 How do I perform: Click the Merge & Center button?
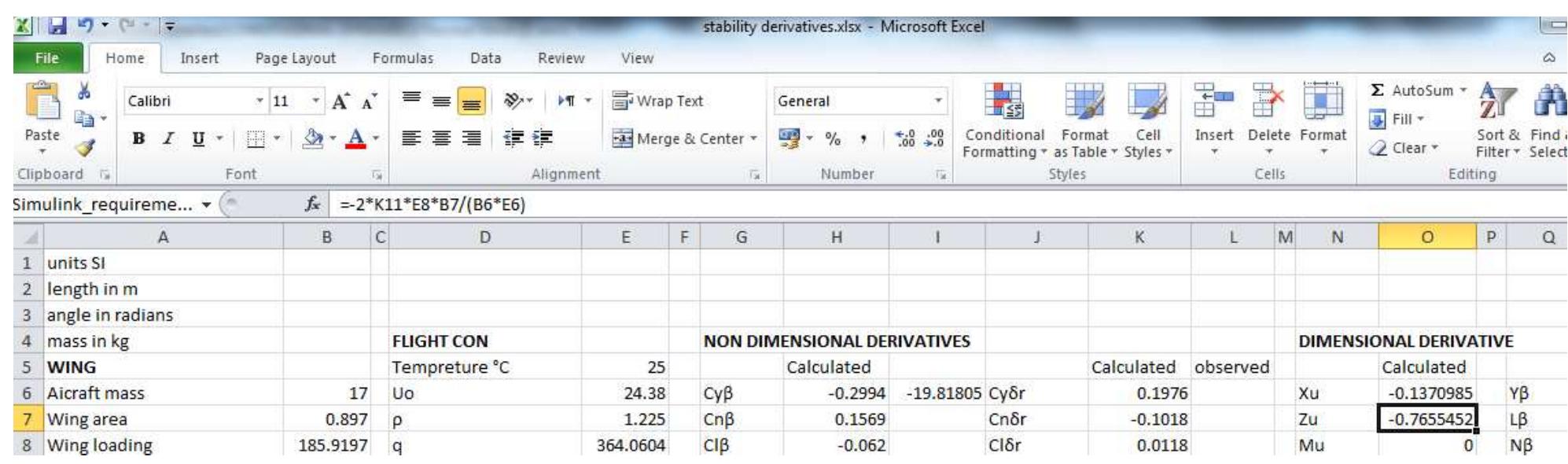click(x=678, y=138)
